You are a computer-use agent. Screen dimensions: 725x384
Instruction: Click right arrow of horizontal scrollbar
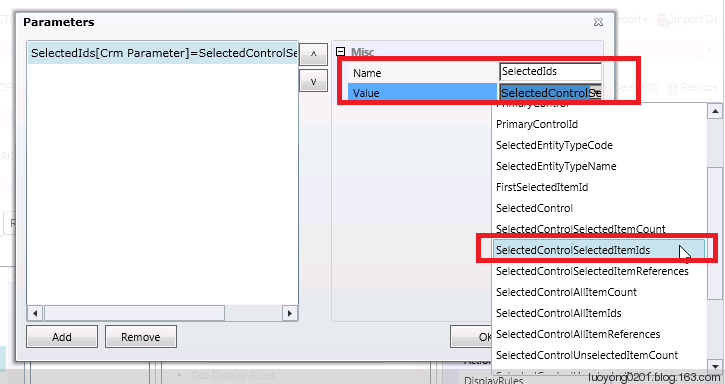tap(289, 313)
